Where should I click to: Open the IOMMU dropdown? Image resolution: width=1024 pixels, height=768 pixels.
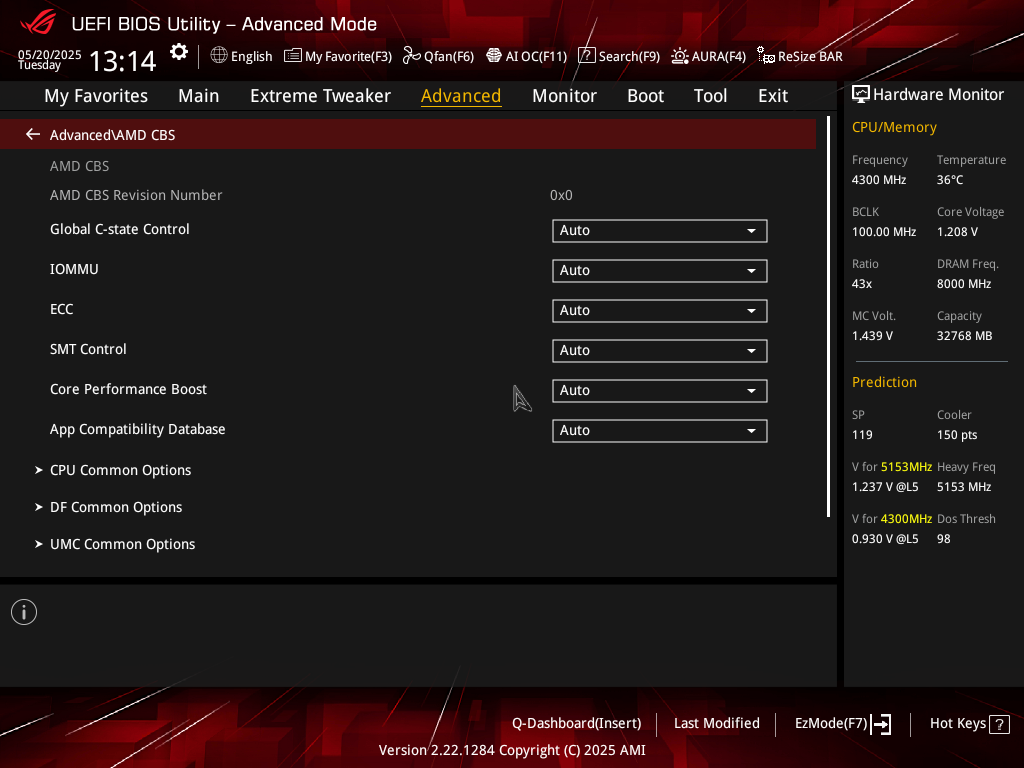[x=660, y=270]
